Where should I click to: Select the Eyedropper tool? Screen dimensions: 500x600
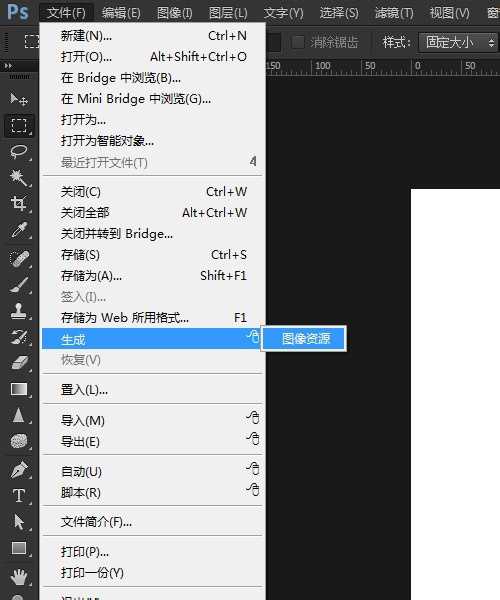point(18,230)
